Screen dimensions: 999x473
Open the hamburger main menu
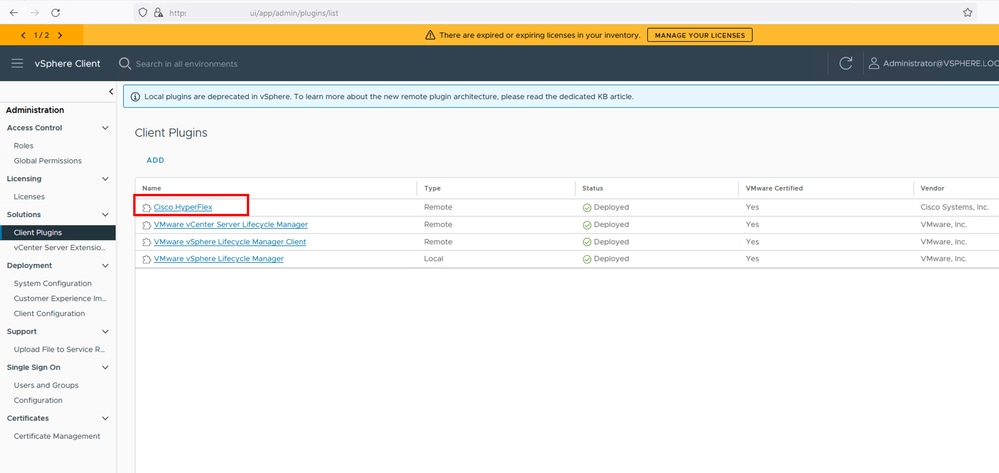pyautogui.click(x=17, y=64)
